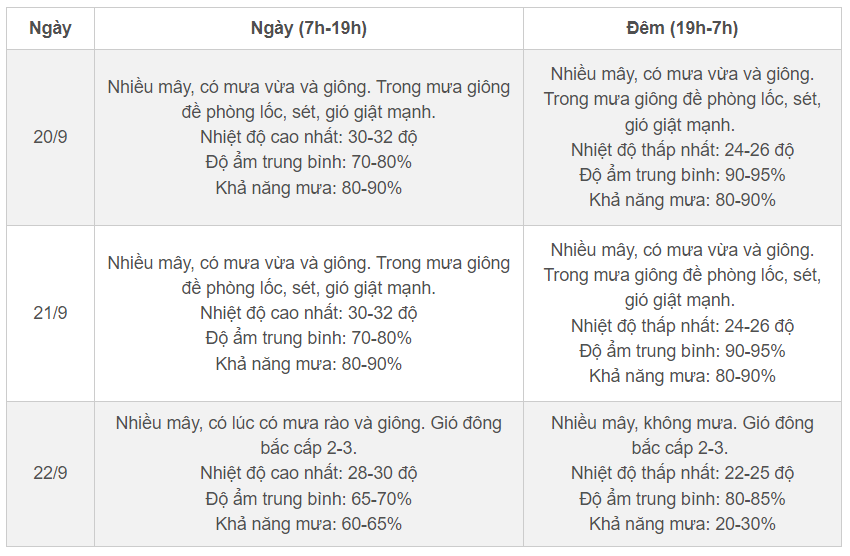Click 20/9 night low temperature 24-26 độ
Image resolution: width=850 pixels, height=556 pixels.
coord(682,150)
